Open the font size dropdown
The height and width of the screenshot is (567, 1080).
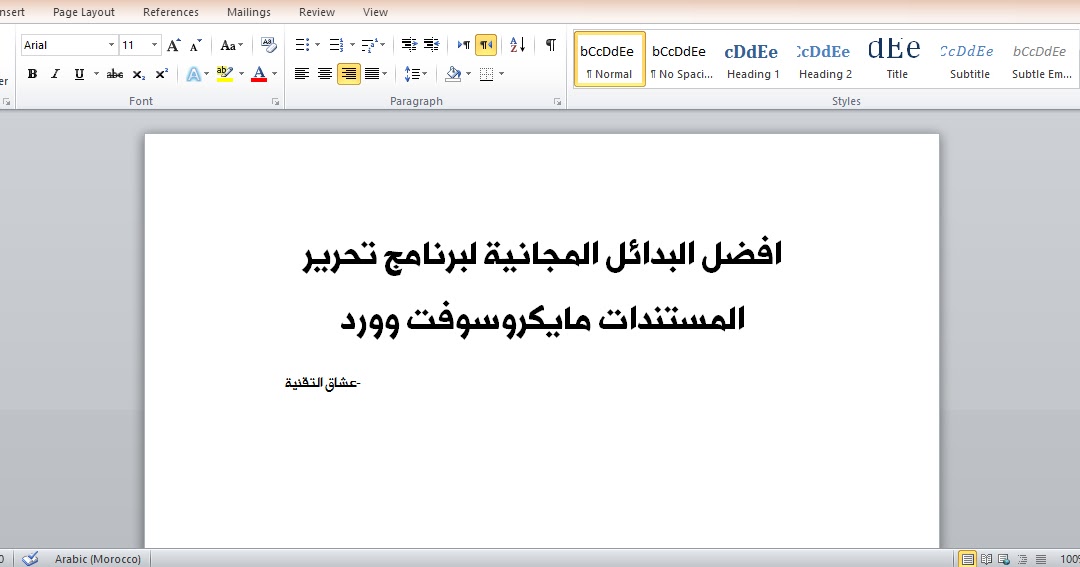click(x=154, y=45)
